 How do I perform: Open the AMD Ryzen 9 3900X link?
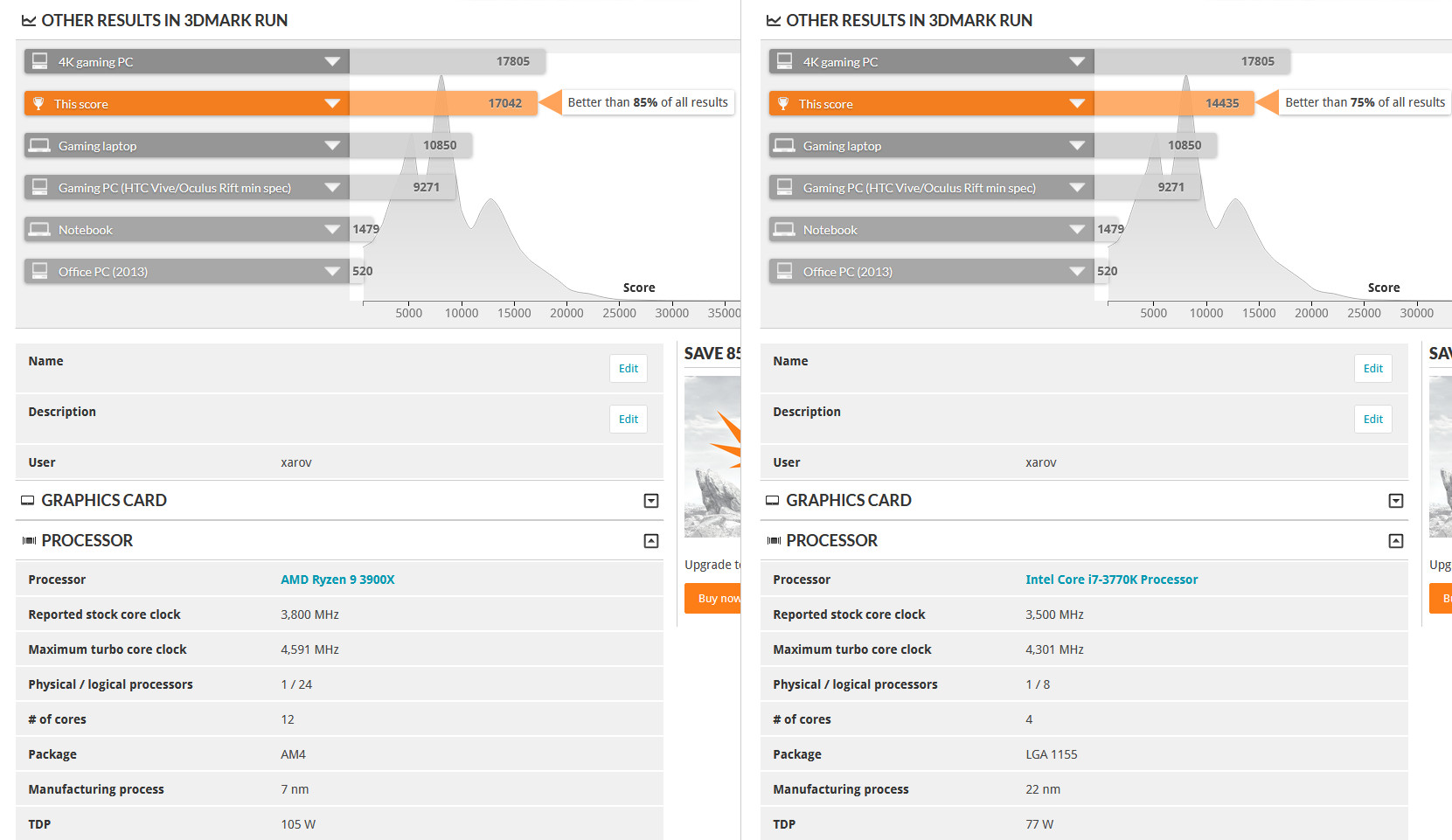[x=337, y=580]
